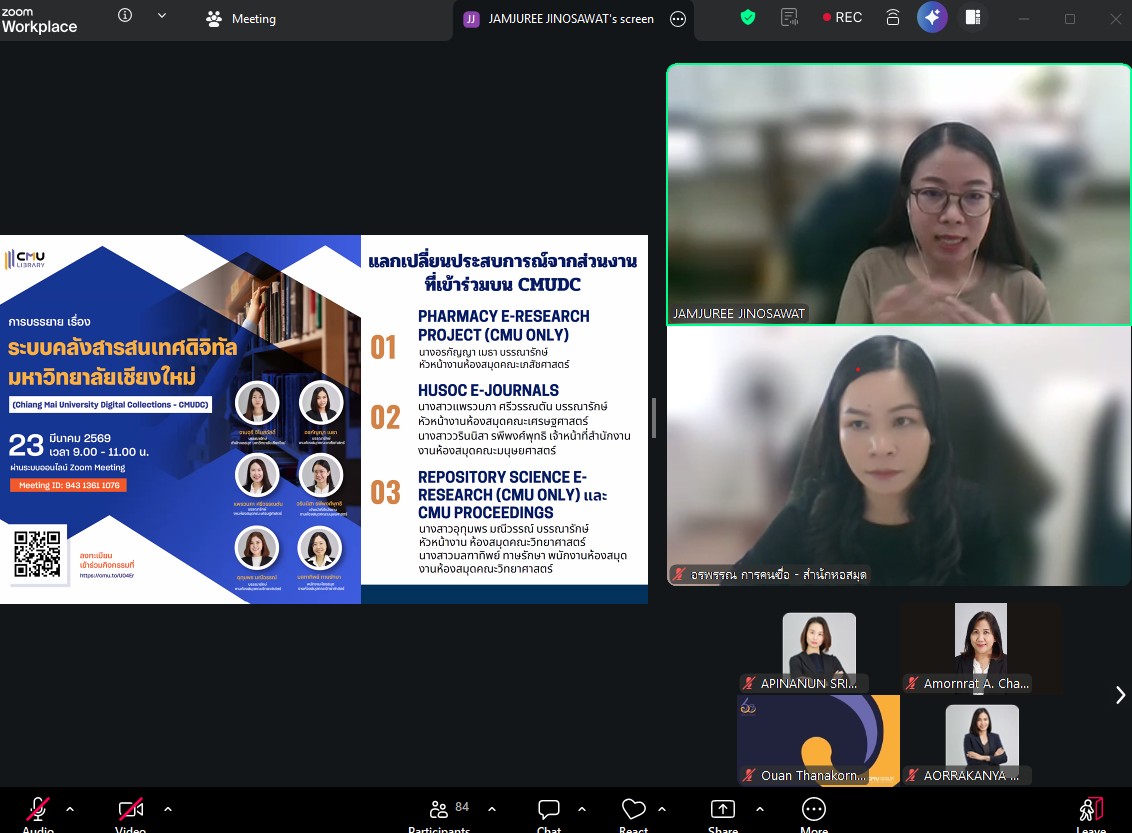The height and width of the screenshot is (833, 1132).
Task: Unmute the microphone audio
Action: pos(38,809)
